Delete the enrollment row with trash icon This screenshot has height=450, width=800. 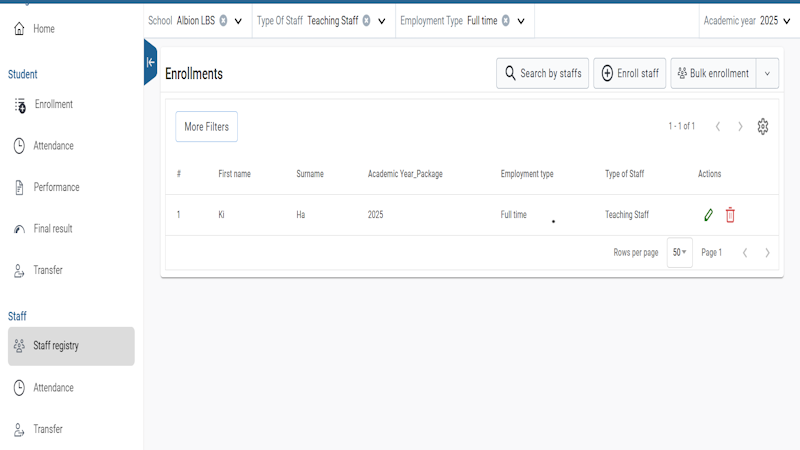click(x=730, y=215)
